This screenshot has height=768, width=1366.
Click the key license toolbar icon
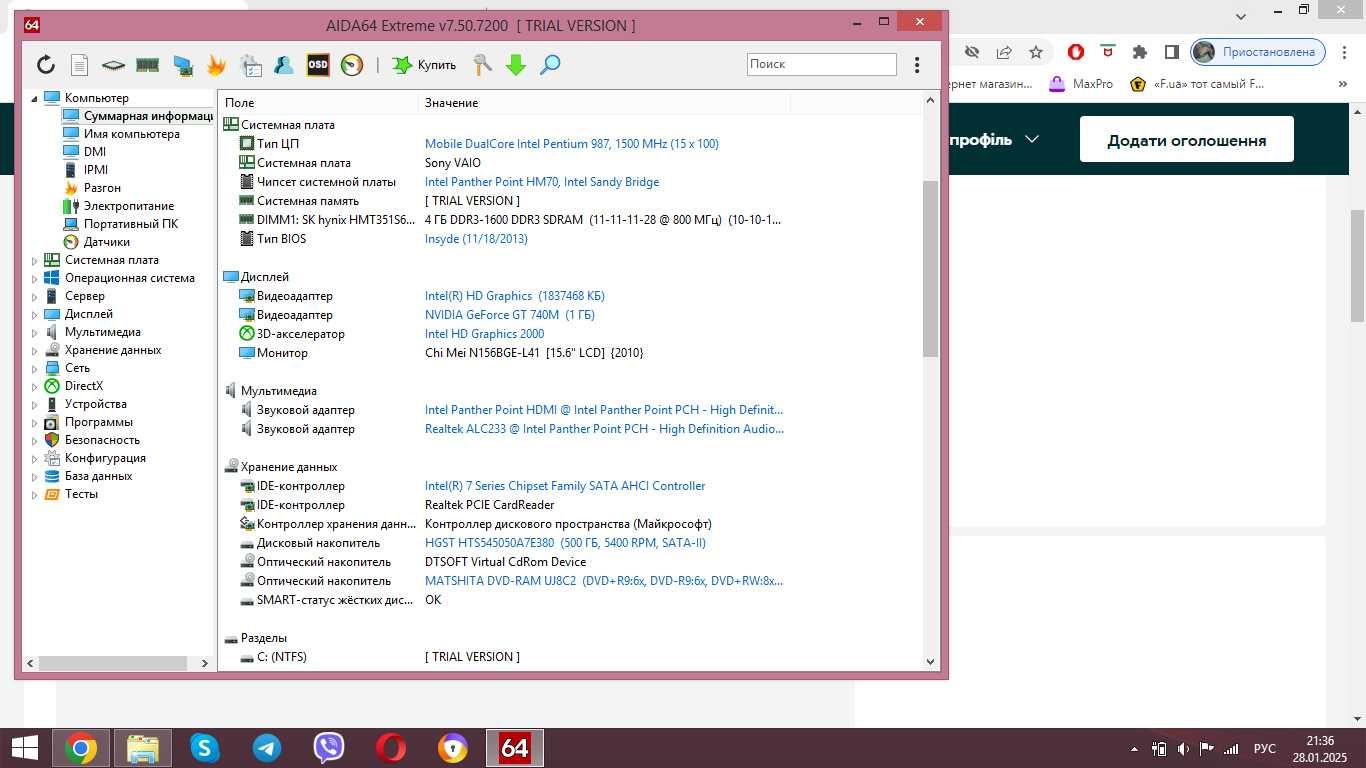click(482, 65)
